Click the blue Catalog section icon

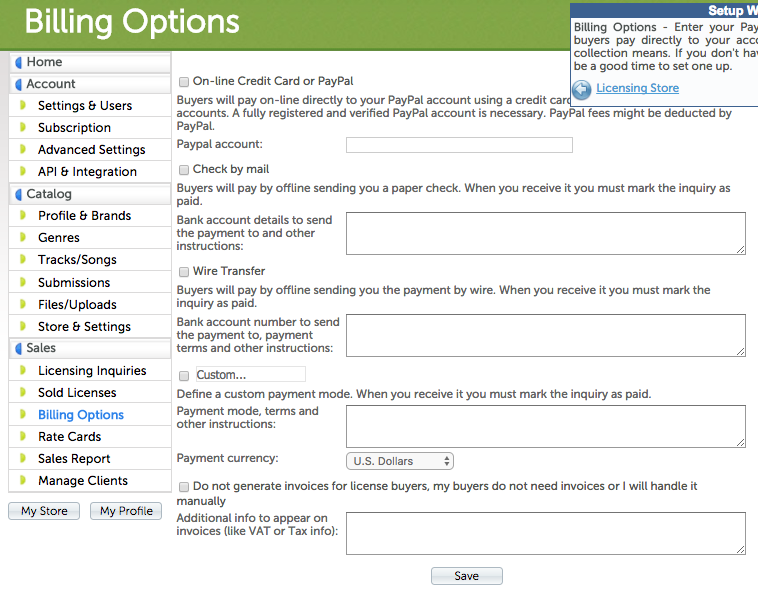18,194
